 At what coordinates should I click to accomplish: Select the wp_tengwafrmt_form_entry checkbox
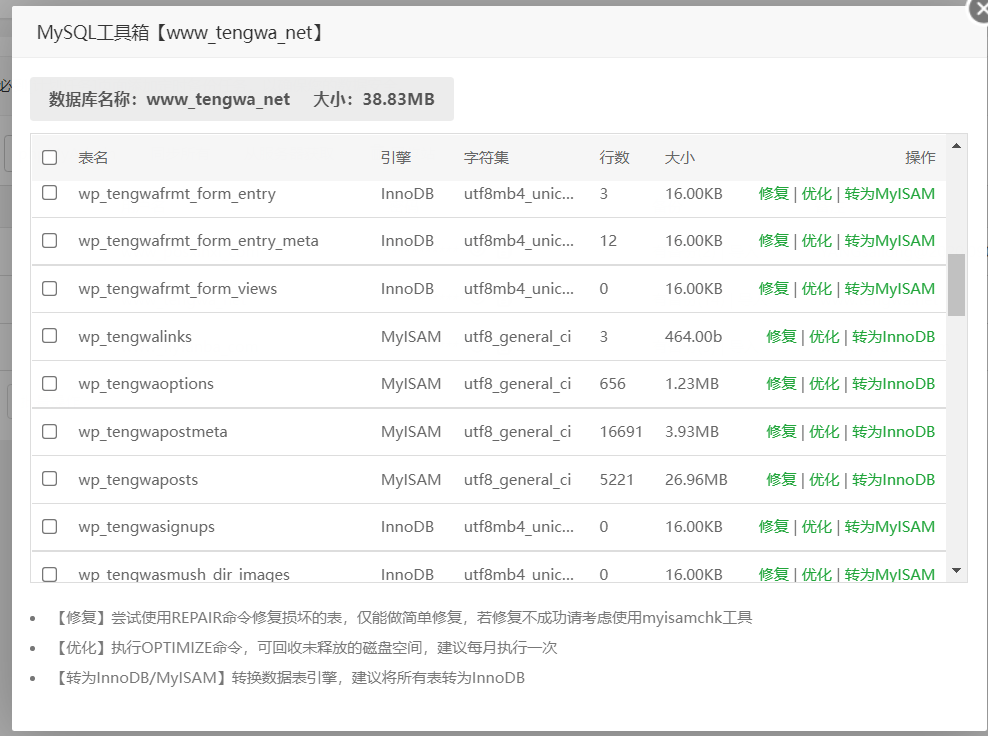tap(49, 193)
